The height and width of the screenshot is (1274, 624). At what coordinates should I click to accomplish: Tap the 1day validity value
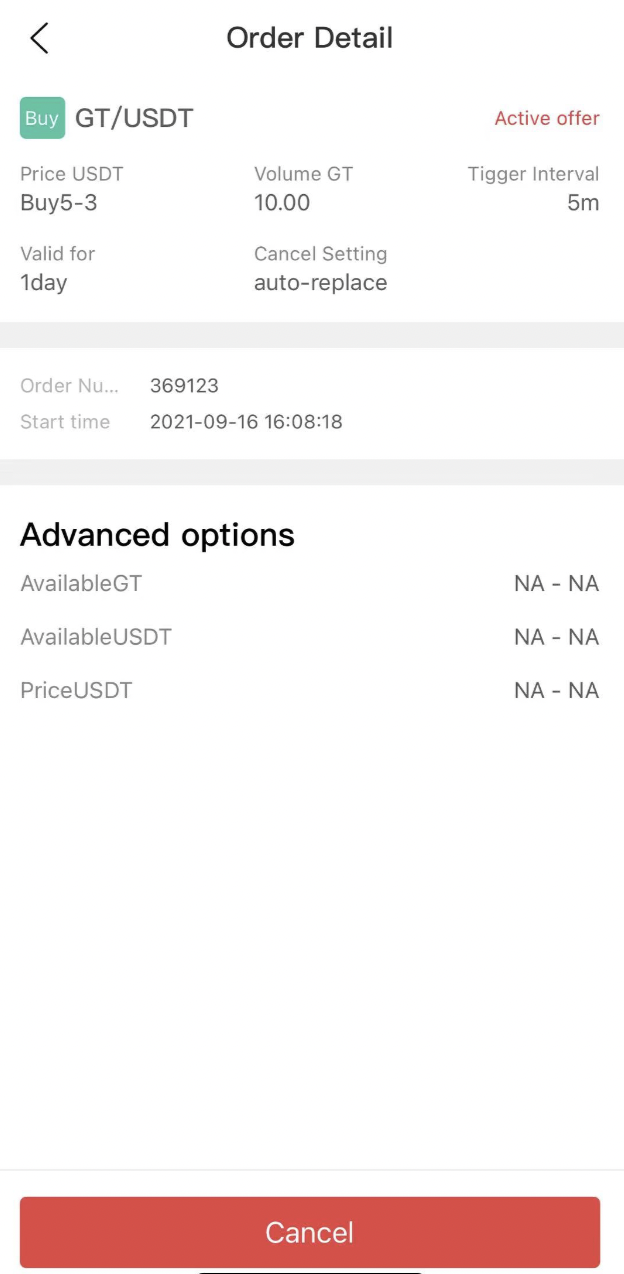pyautogui.click(x=44, y=283)
